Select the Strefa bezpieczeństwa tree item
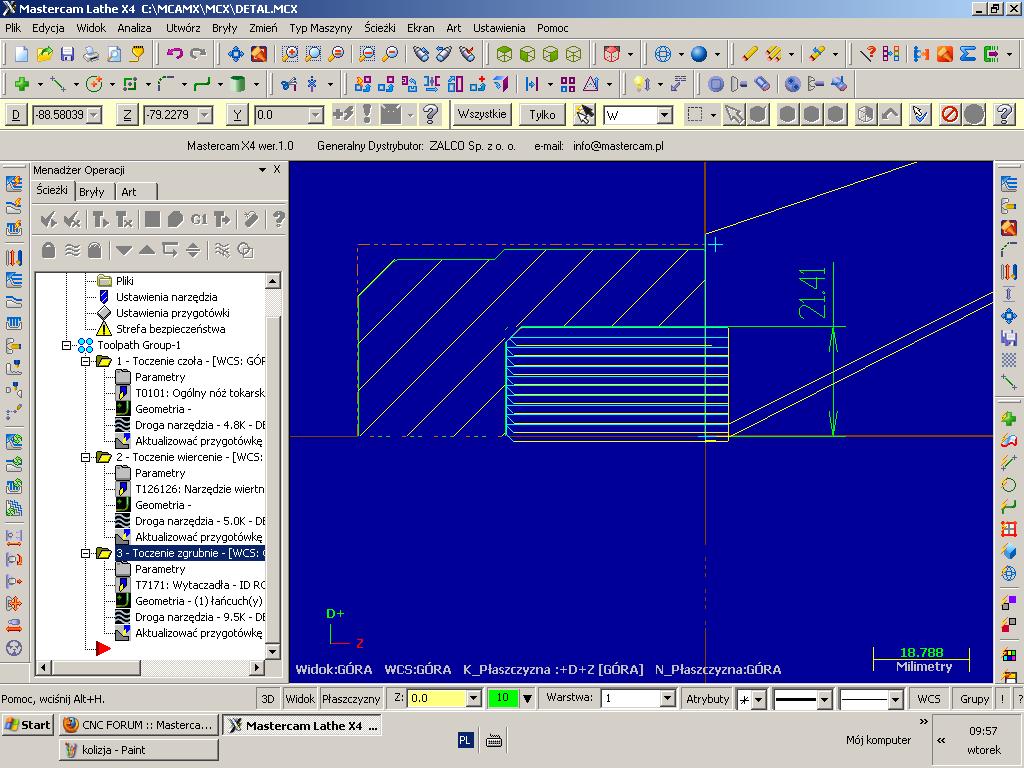This screenshot has width=1024, height=768. point(170,329)
